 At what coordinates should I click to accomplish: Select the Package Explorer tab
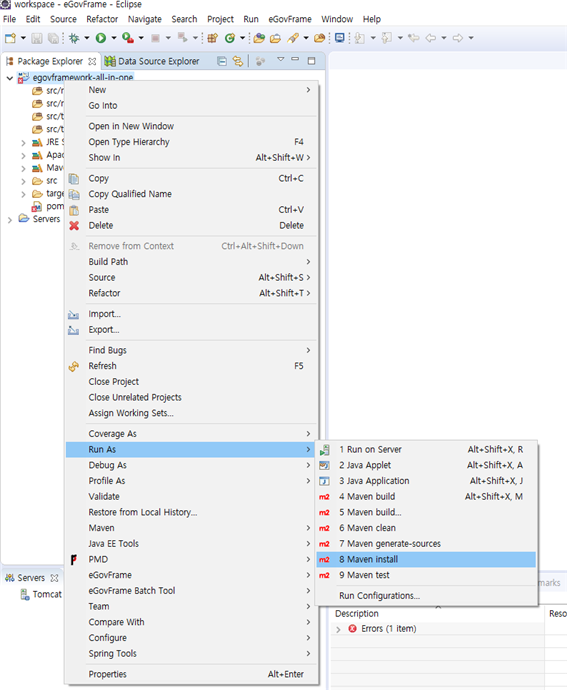tap(50, 61)
